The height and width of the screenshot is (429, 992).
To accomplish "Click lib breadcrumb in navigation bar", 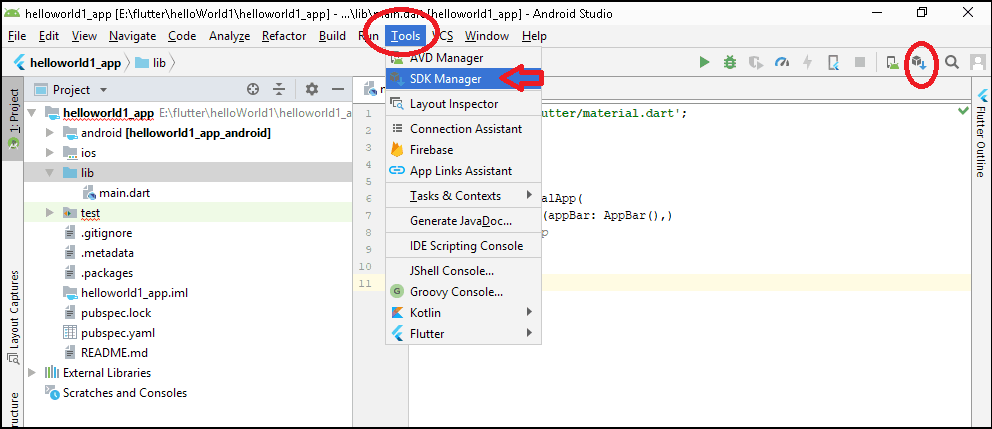I will (x=151, y=63).
